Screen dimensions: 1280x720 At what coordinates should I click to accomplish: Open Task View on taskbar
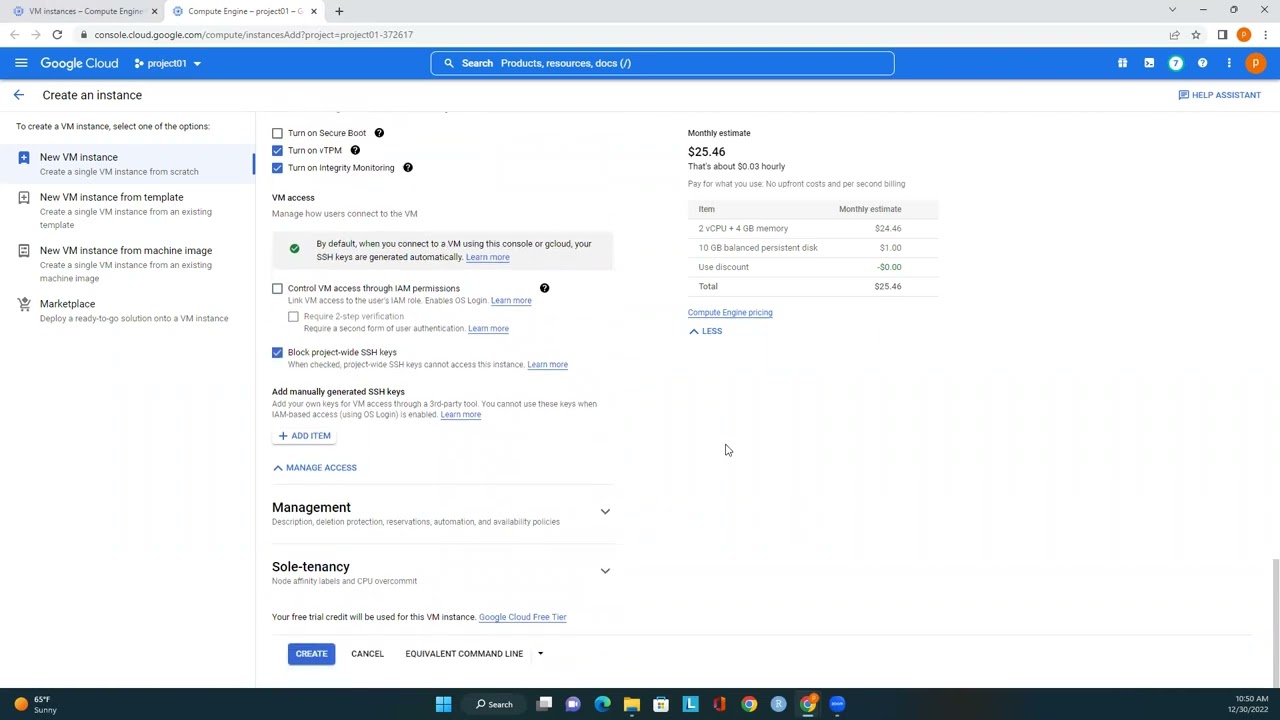[544, 704]
